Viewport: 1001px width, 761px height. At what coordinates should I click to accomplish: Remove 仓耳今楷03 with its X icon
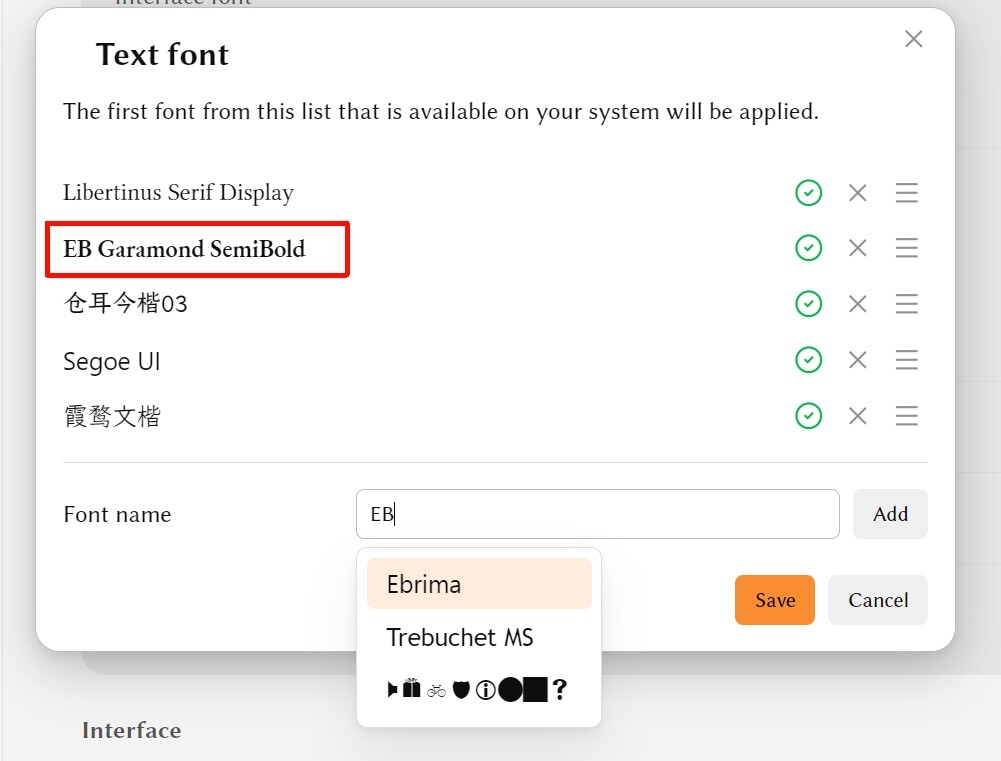[857, 304]
